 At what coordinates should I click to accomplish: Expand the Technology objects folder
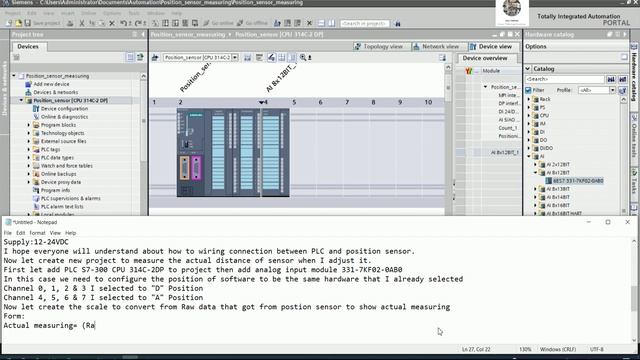tap(29, 133)
